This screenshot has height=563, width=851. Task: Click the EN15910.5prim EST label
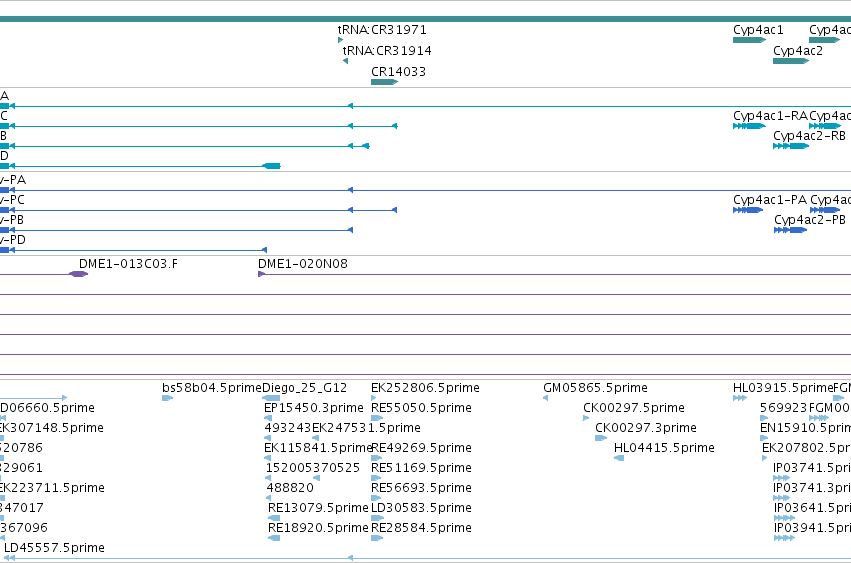click(805, 428)
